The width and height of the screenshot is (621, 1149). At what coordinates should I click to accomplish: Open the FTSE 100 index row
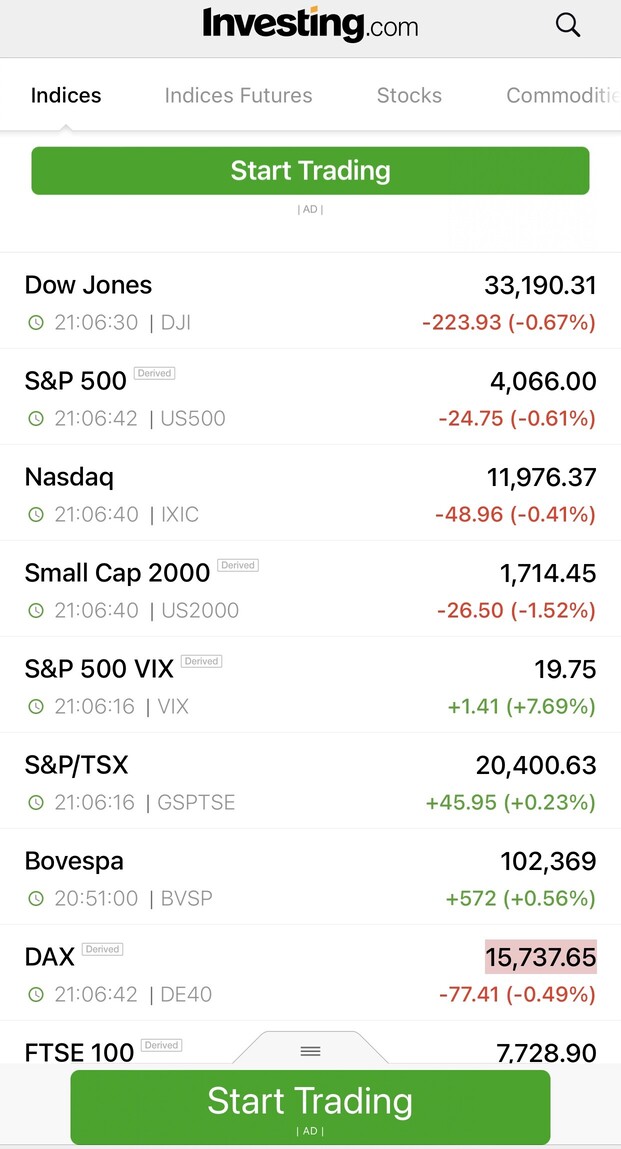coord(79,1051)
